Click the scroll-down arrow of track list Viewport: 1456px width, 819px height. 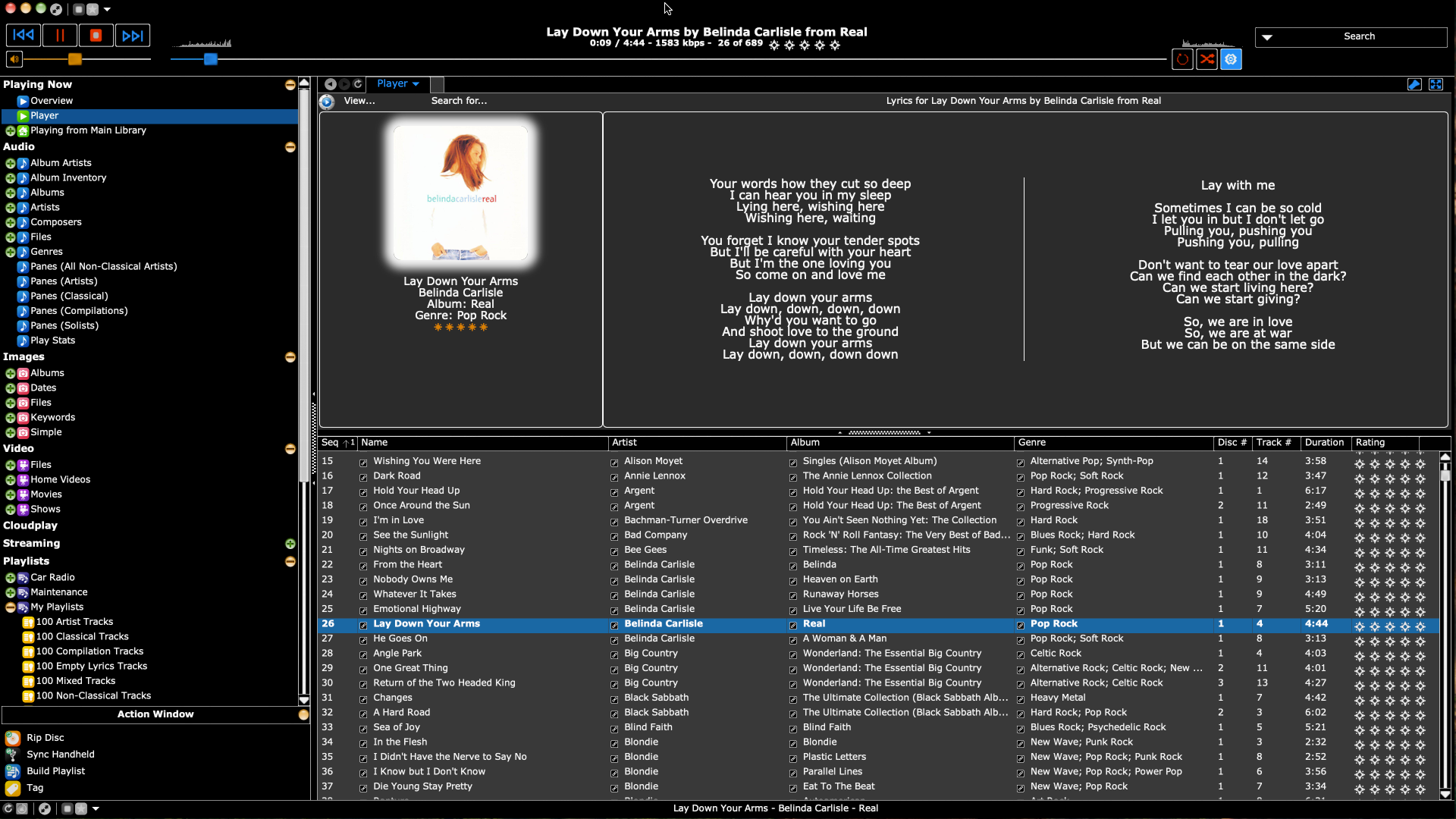pos(1445,794)
